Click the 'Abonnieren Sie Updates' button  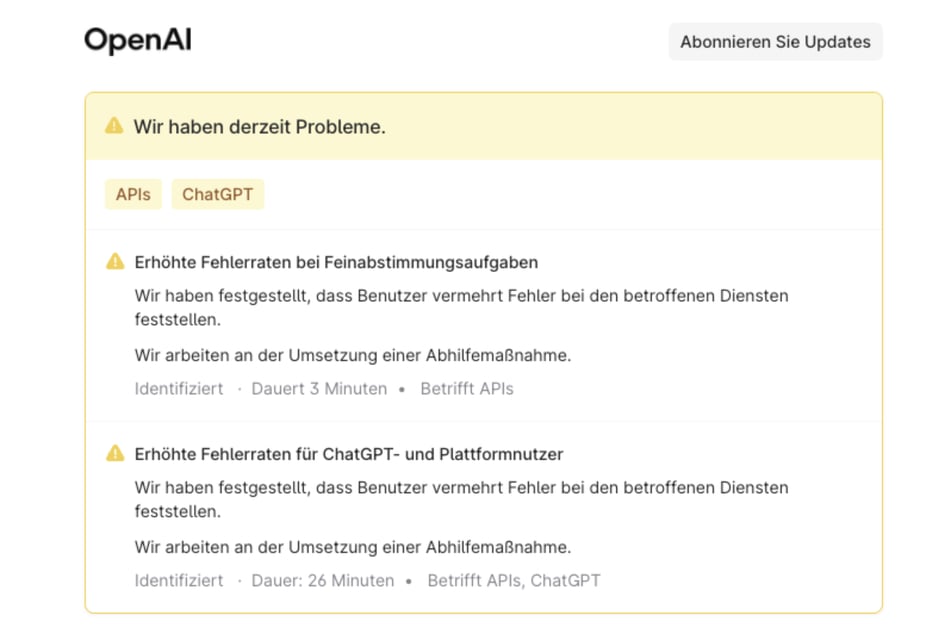[x=775, y=42]
